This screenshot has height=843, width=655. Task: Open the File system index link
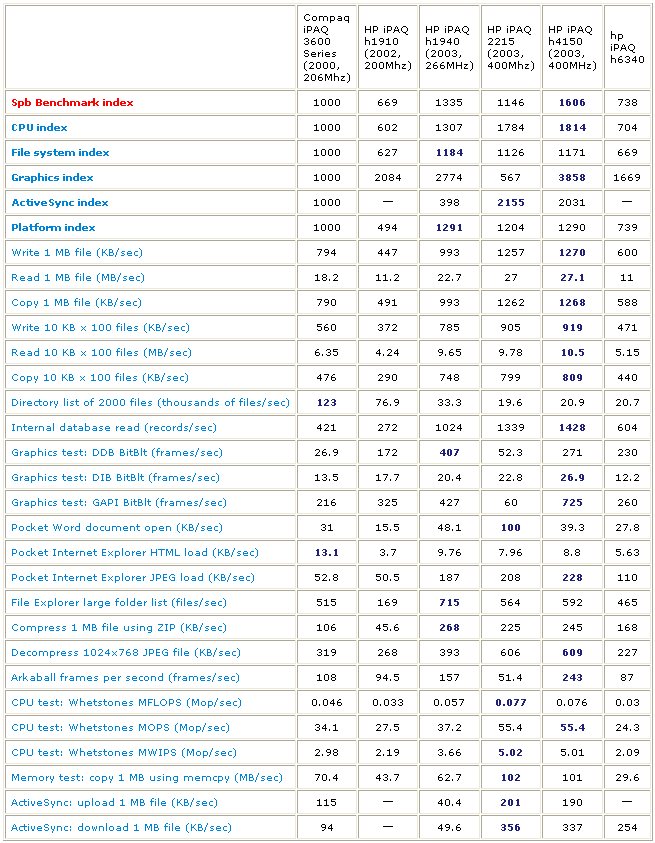point(60,152)
